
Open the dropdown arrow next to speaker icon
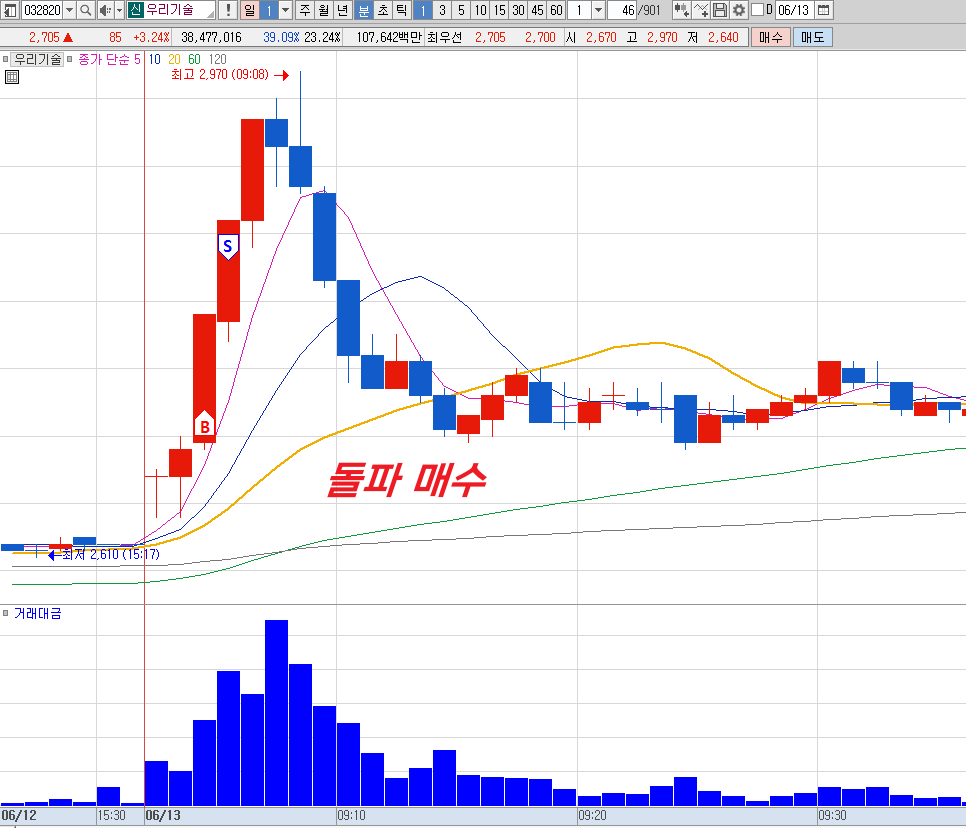pyautogui.click(x=120, y=10)
